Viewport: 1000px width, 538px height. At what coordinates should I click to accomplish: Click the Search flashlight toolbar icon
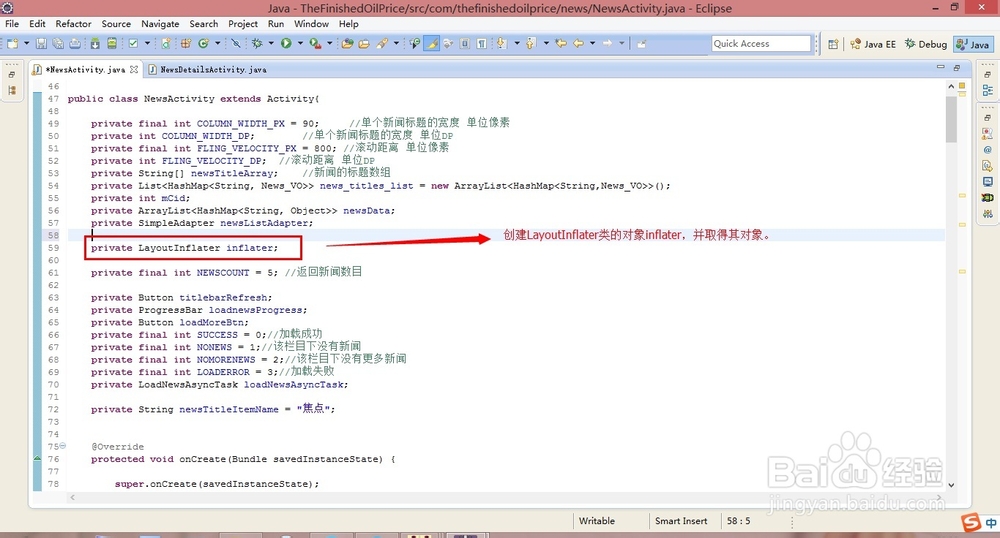click(x=382, y=43)
